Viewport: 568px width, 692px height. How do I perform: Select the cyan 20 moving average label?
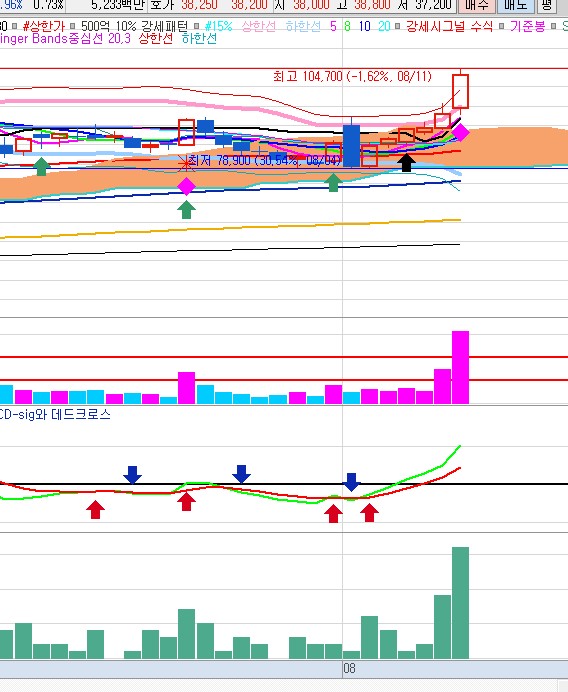(x=384, y=26)
